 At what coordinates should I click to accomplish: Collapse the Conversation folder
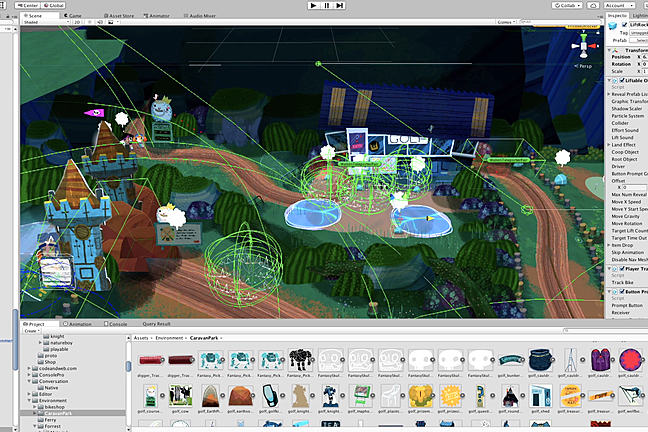coord(29,381)
